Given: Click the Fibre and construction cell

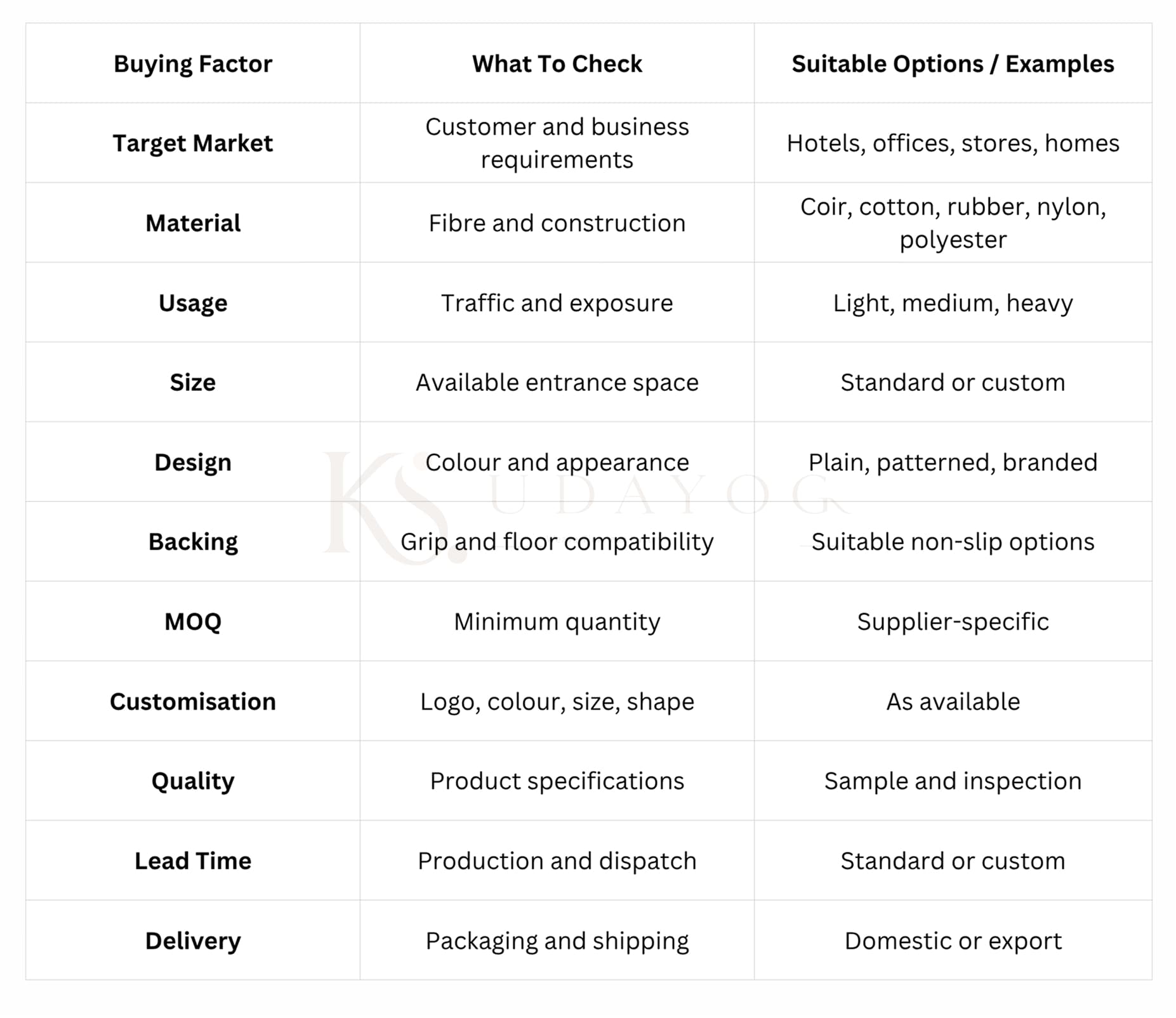Looking at the screenshot, I should pyautogui.click(x=557, y=223).
